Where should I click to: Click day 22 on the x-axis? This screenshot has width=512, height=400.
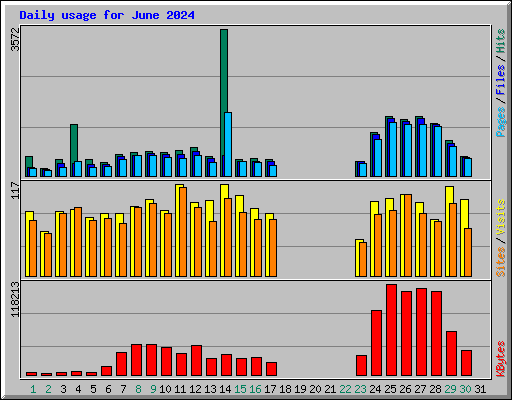coord(345,389)
